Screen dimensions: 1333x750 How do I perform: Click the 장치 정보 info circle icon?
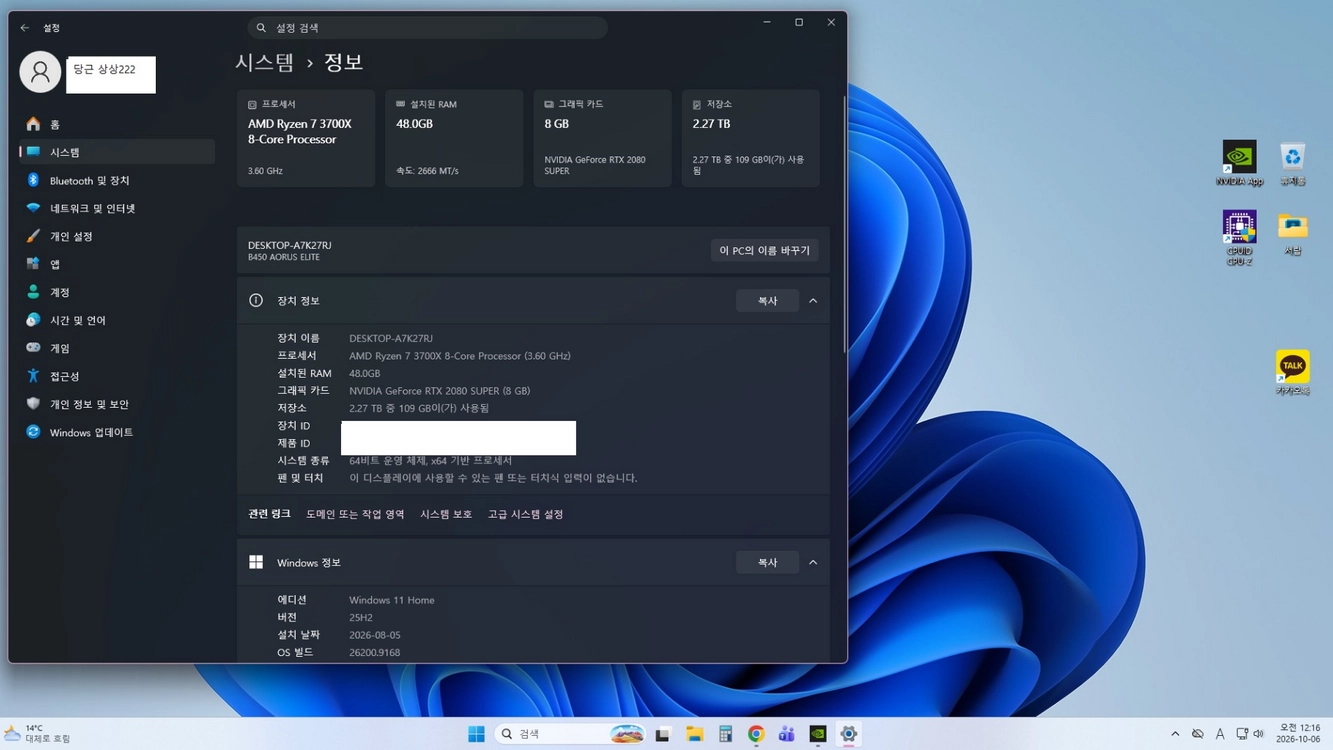(256, 300)
